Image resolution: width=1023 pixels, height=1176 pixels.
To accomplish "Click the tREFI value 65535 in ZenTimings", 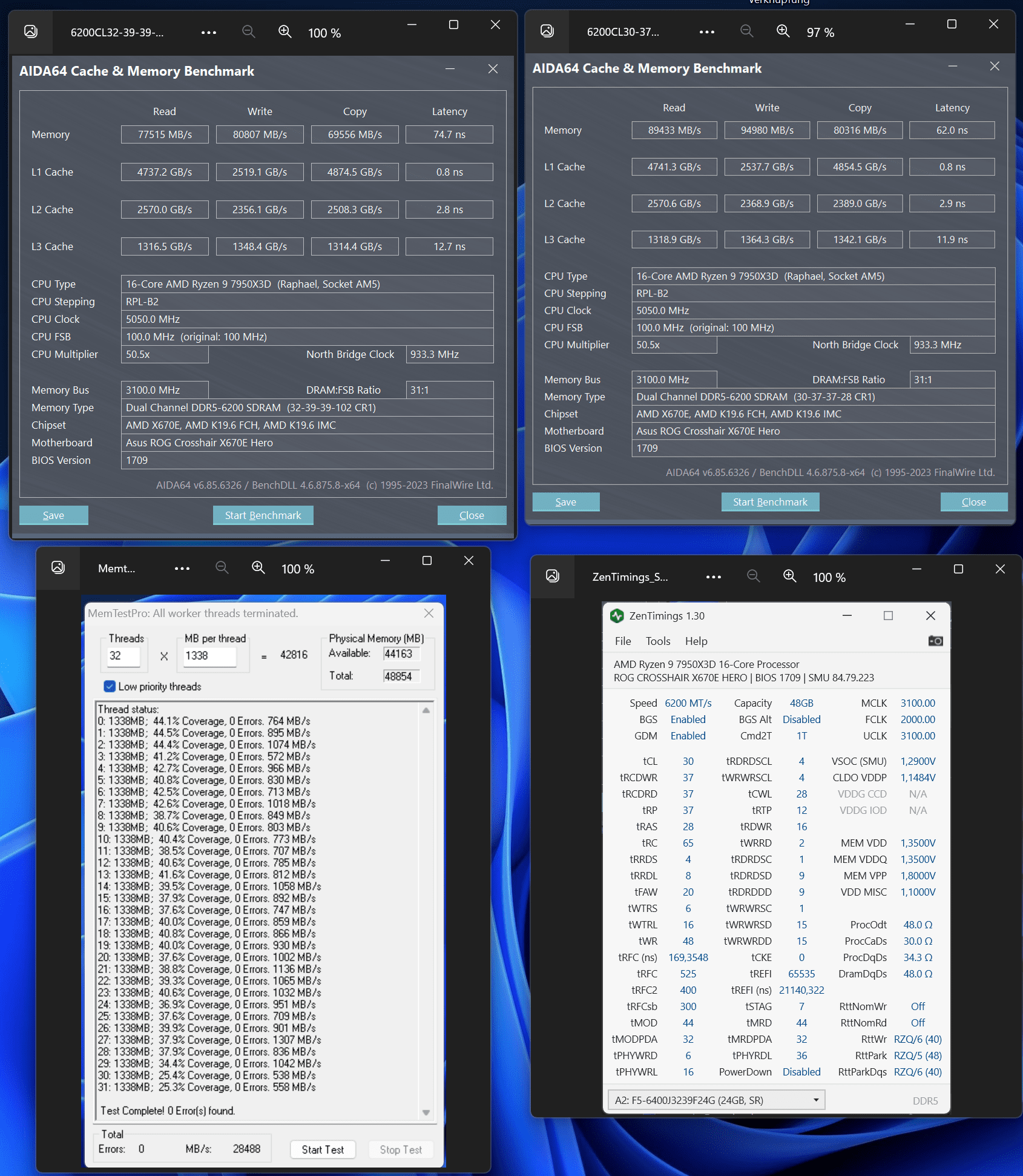I will (801, 974).
